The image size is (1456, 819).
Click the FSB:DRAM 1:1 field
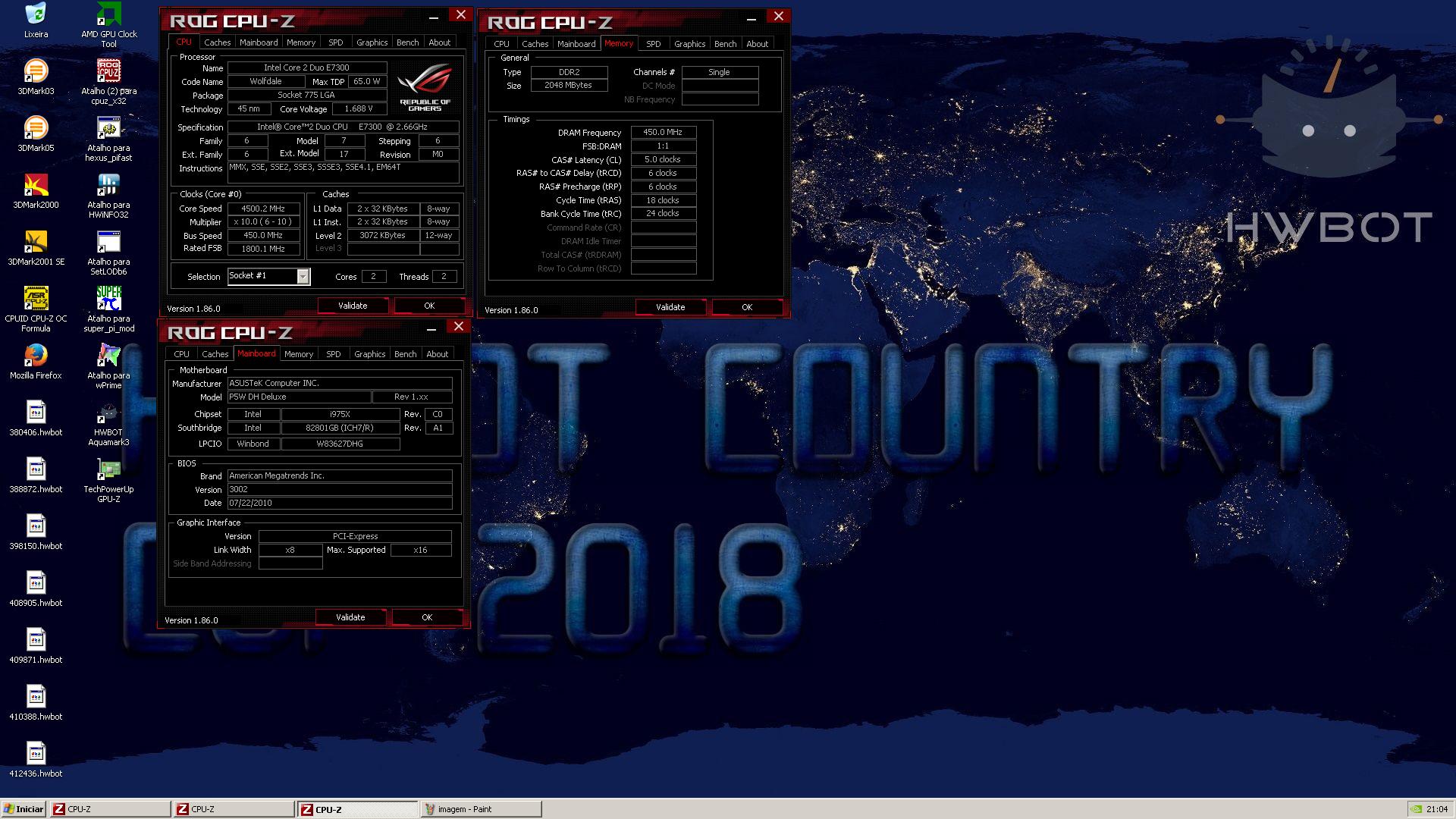[663, 146]
